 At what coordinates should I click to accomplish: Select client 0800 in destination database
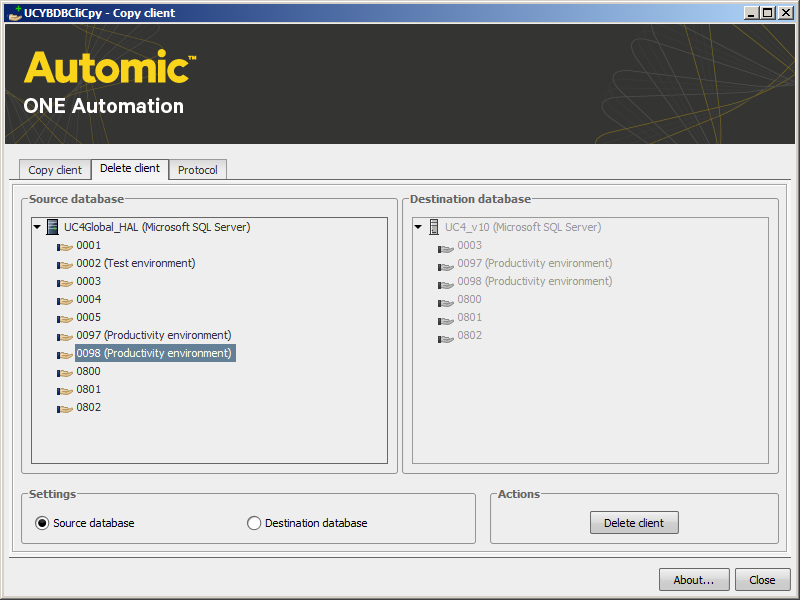[x=469, y=299]
